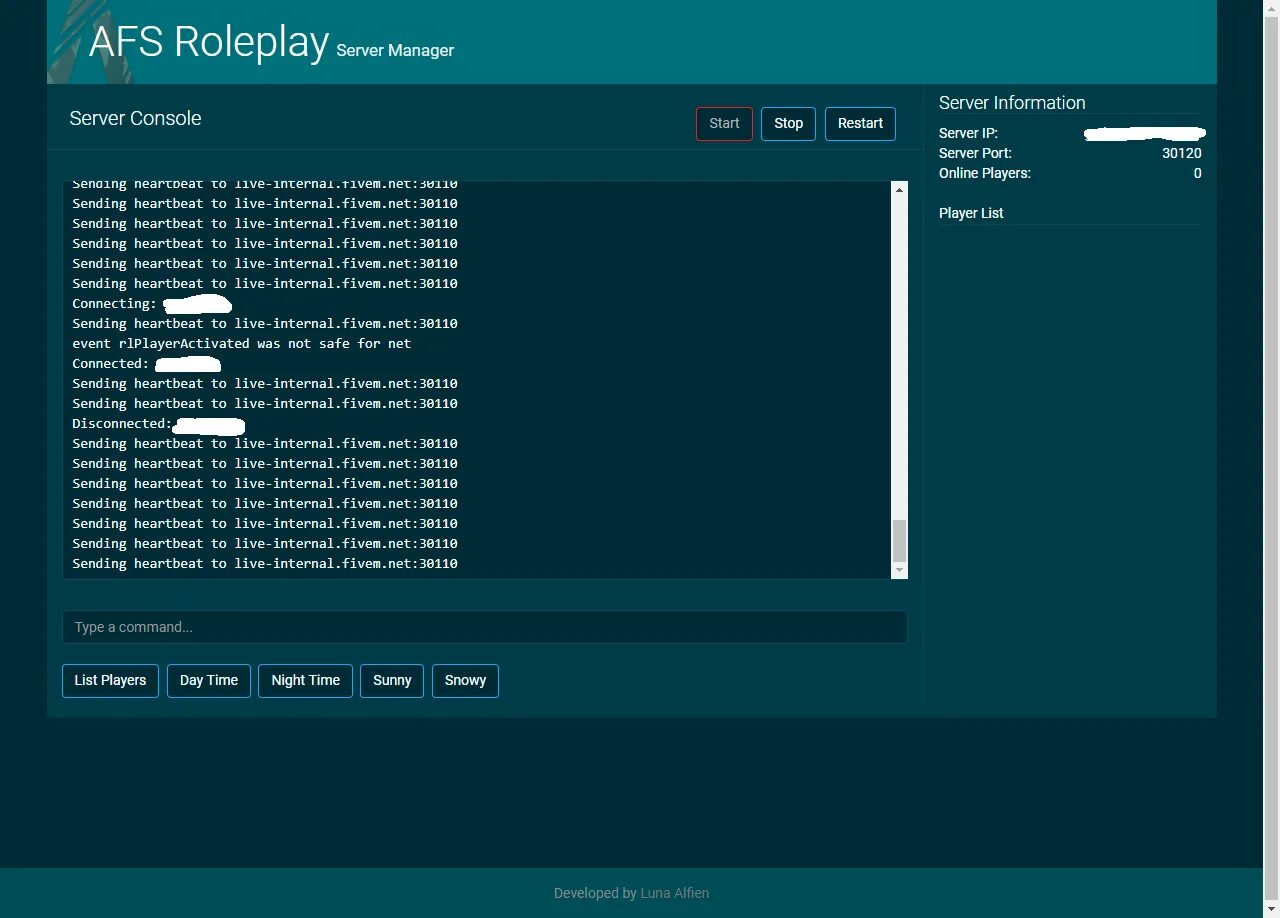Image resolution: width=1280 pixels, height=918 pixels.
Task: Stop the server
Action: click(788, 124)
